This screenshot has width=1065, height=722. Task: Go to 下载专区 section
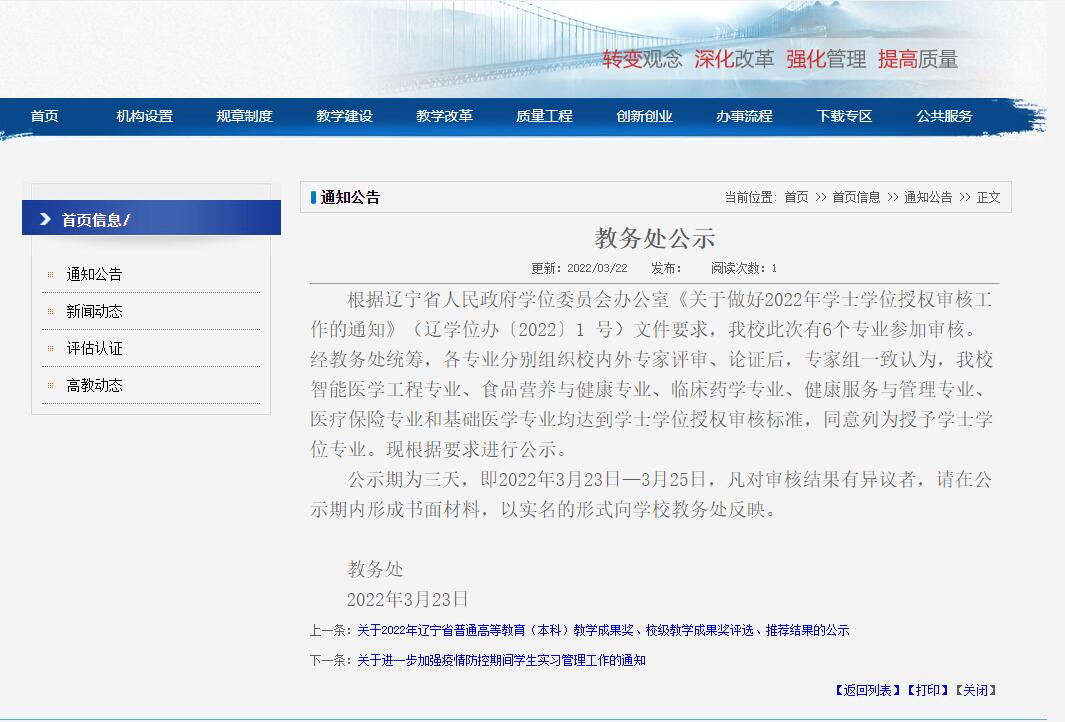point(844,116)
